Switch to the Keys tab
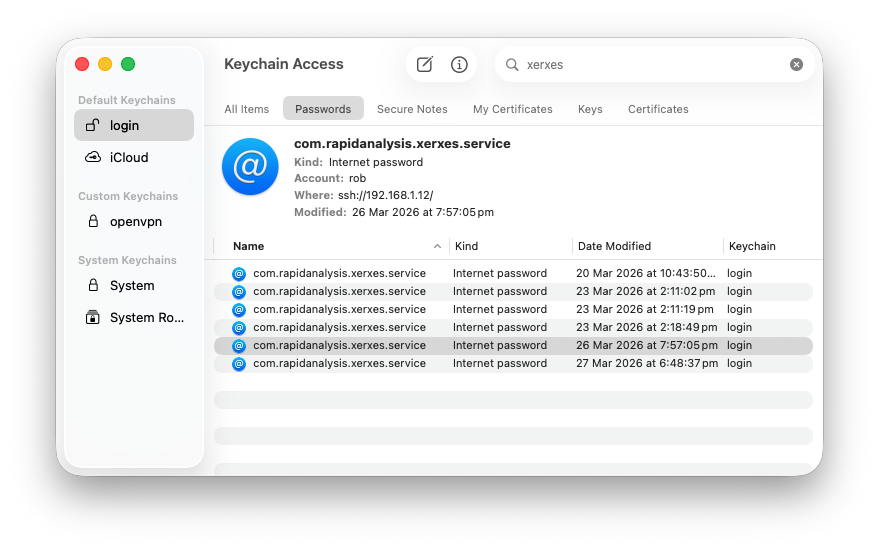The height and width of the screenshot is (550, 879). point(590,109)
